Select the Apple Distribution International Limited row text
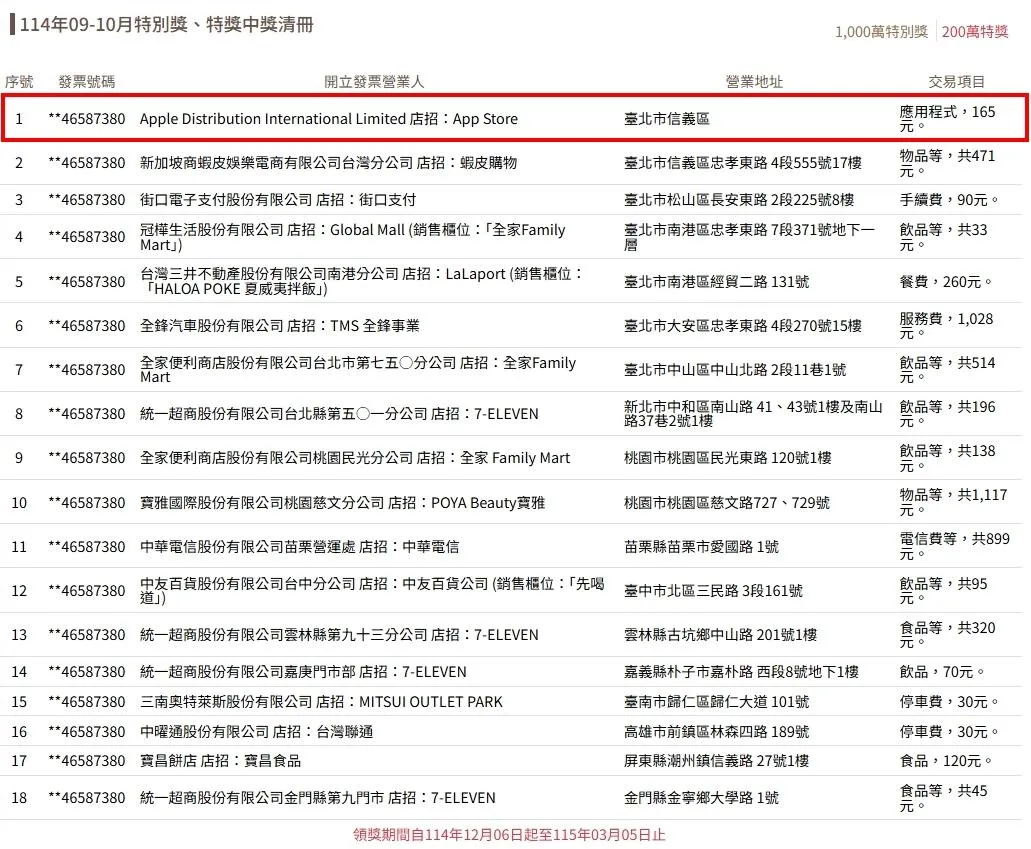 [329, 119]
